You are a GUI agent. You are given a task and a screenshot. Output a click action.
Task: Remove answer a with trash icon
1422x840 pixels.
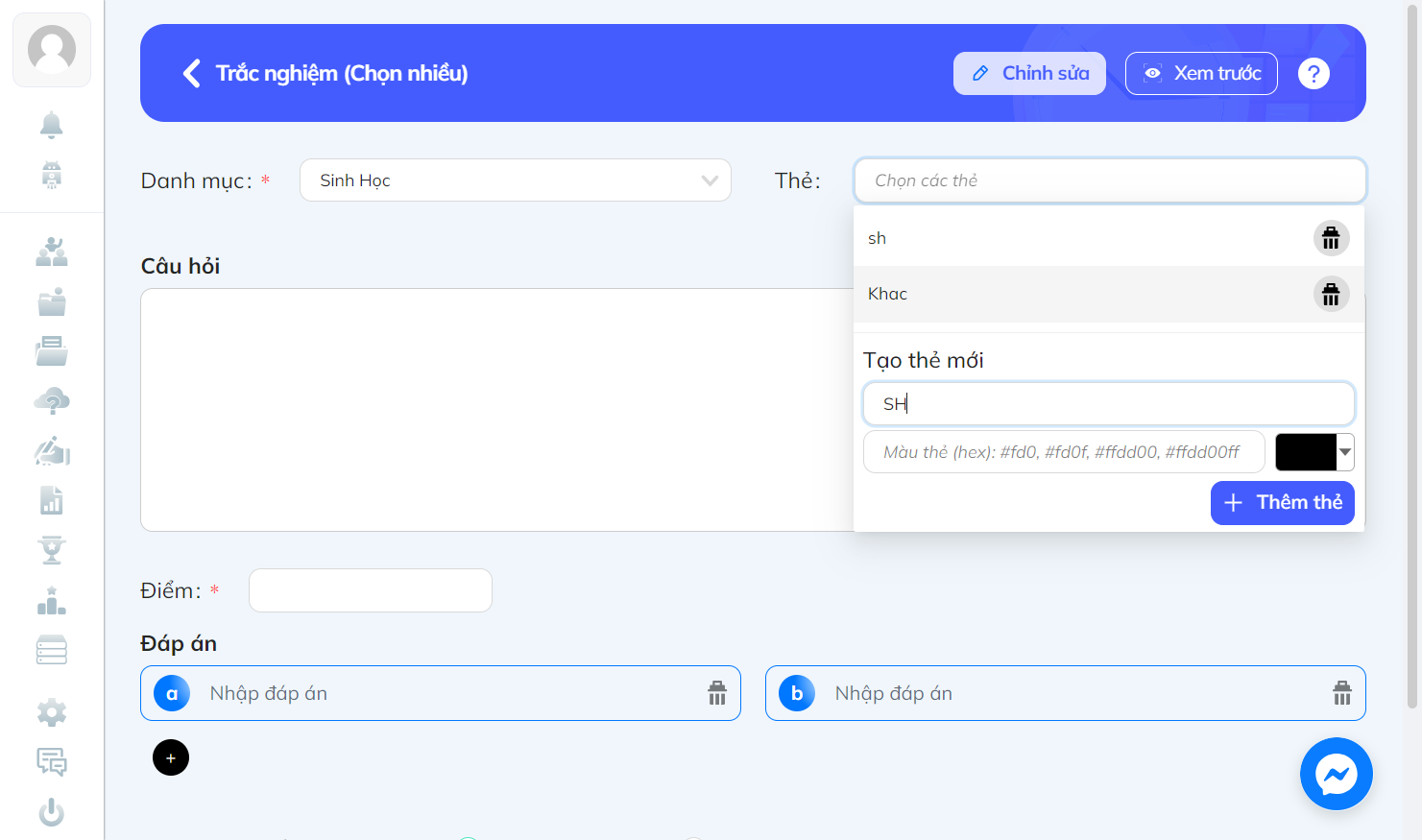(717, 693)
